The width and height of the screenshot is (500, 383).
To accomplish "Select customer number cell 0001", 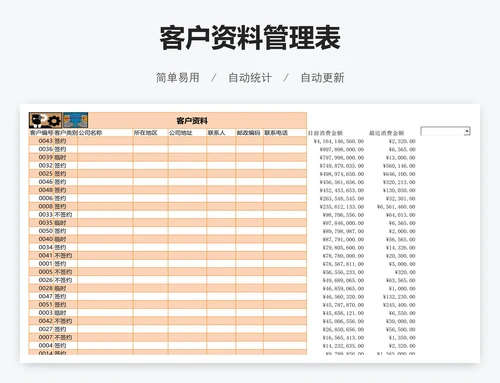I will (x=46, y=263).
